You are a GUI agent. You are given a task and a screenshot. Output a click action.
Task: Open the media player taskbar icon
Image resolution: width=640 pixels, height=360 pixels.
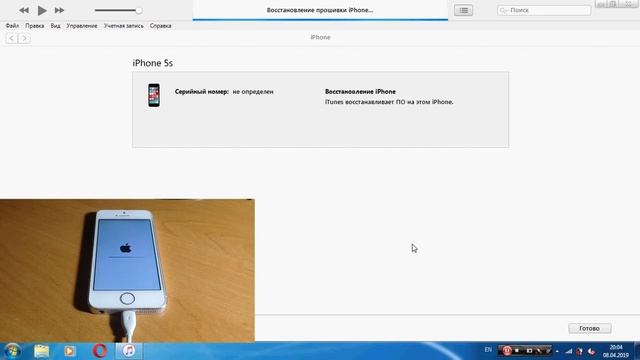(70, 351)
